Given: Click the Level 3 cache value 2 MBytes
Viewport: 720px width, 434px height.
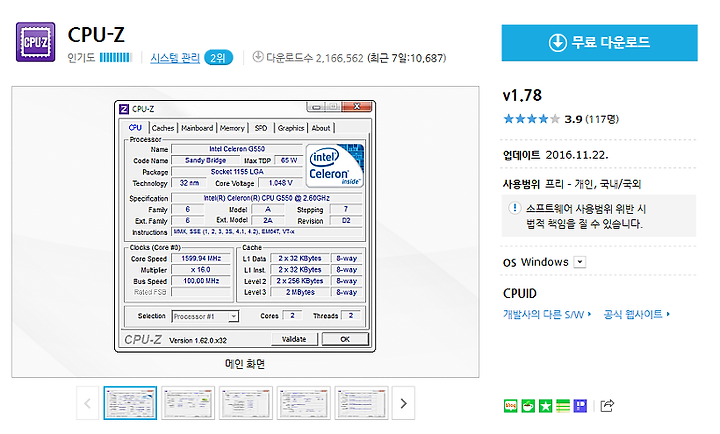Looking at the screenshot, I should tap(300, 293).
